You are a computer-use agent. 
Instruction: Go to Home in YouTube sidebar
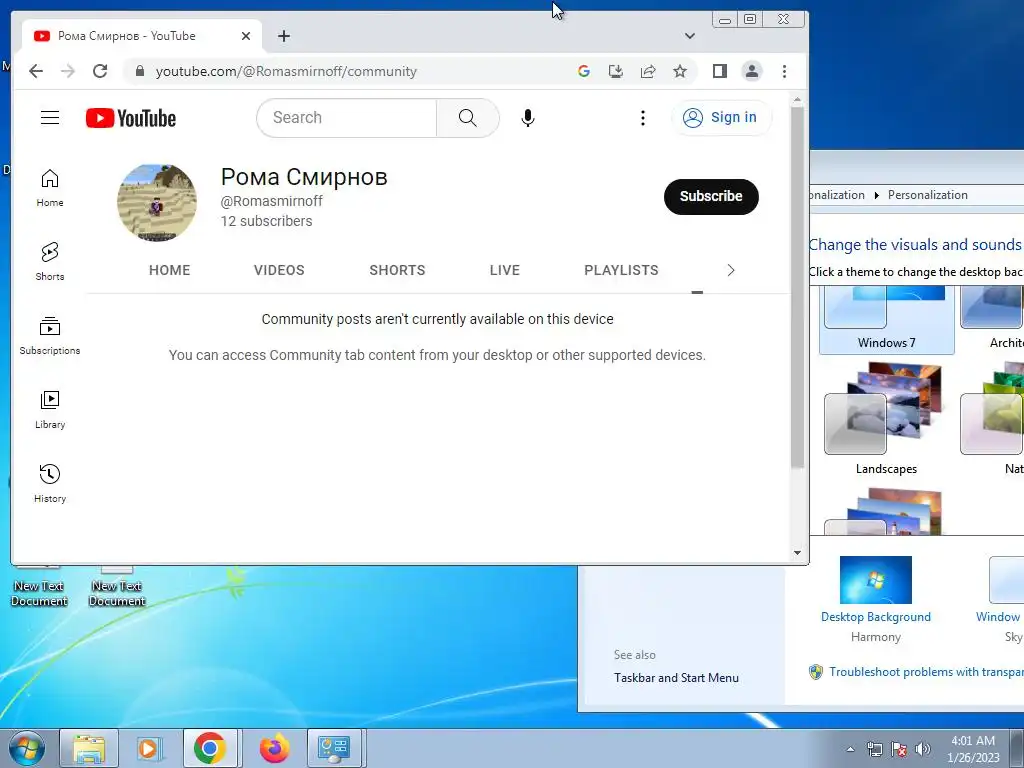(50, 188)
